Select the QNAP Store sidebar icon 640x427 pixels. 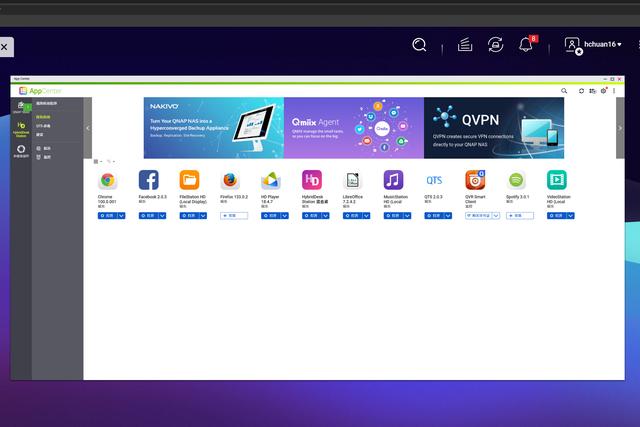click(21, 107)
